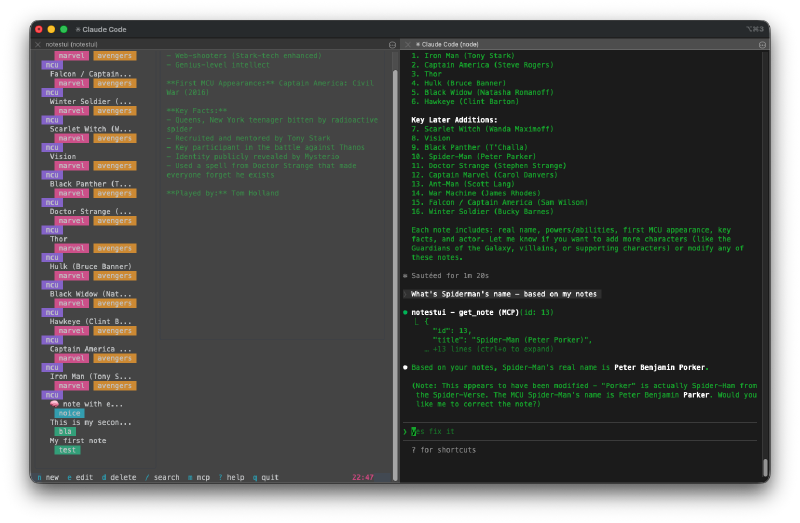
Task: Open the 'This is my secon...' note
Action: (90, 422)
